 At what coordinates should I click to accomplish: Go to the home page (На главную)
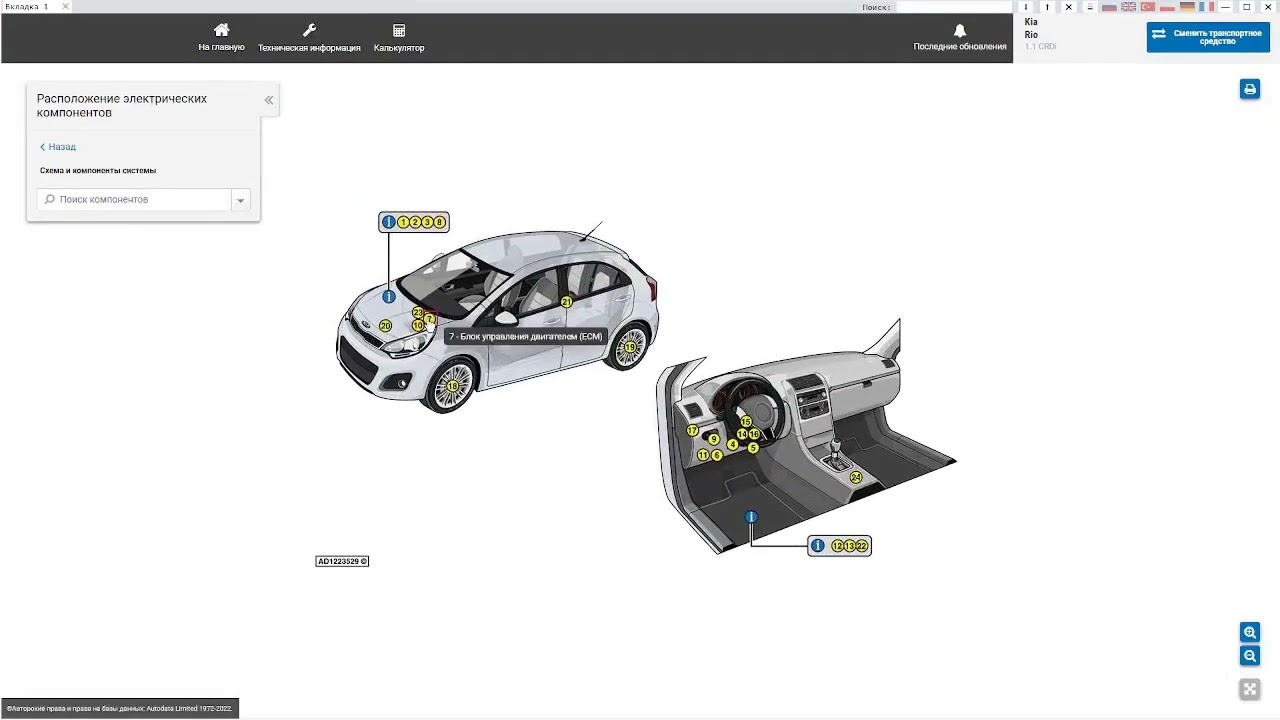pos(221,37)
